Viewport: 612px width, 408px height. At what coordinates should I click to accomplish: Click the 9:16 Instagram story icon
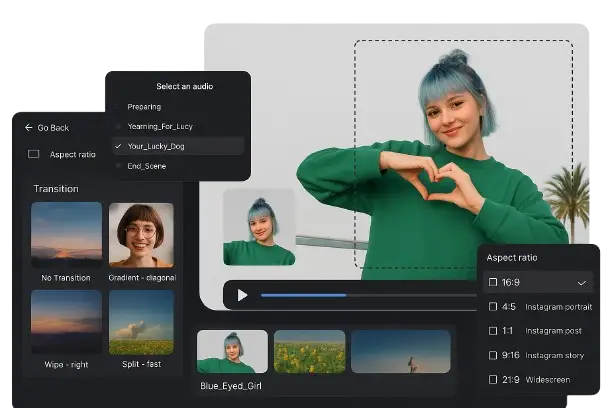coord(492,355)
